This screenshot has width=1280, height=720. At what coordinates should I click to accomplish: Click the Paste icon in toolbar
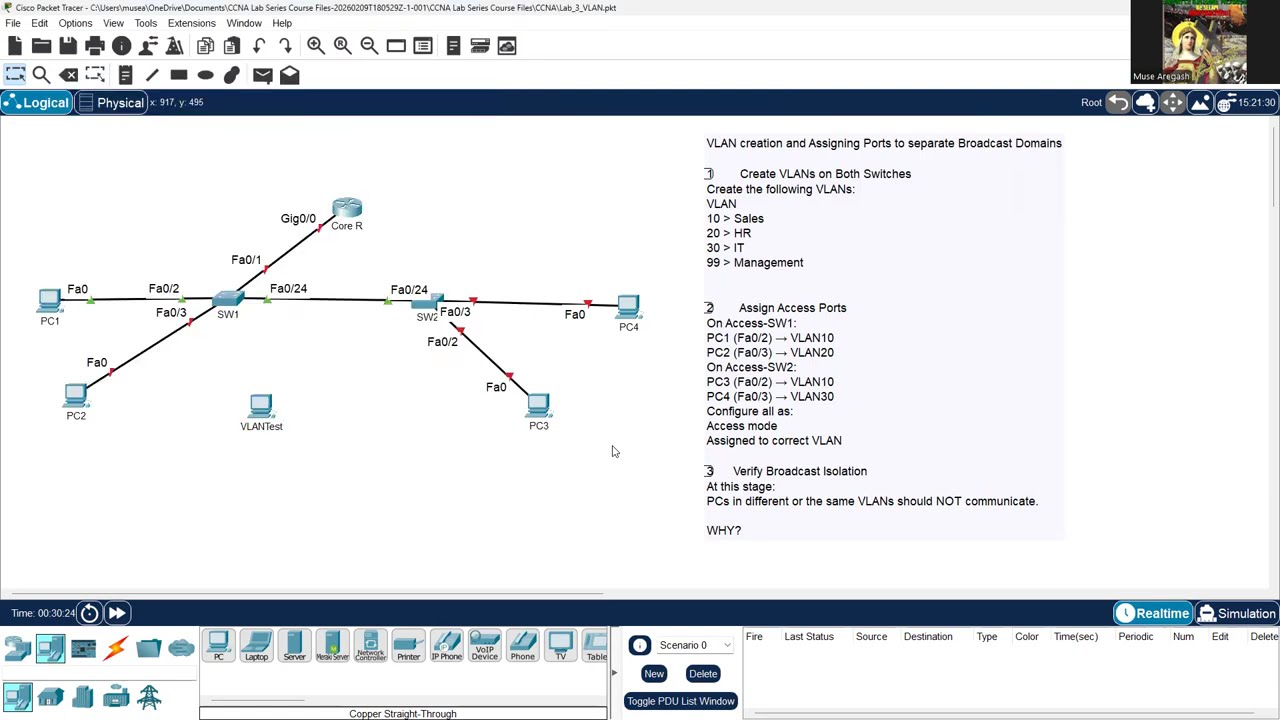pos(232,46)
